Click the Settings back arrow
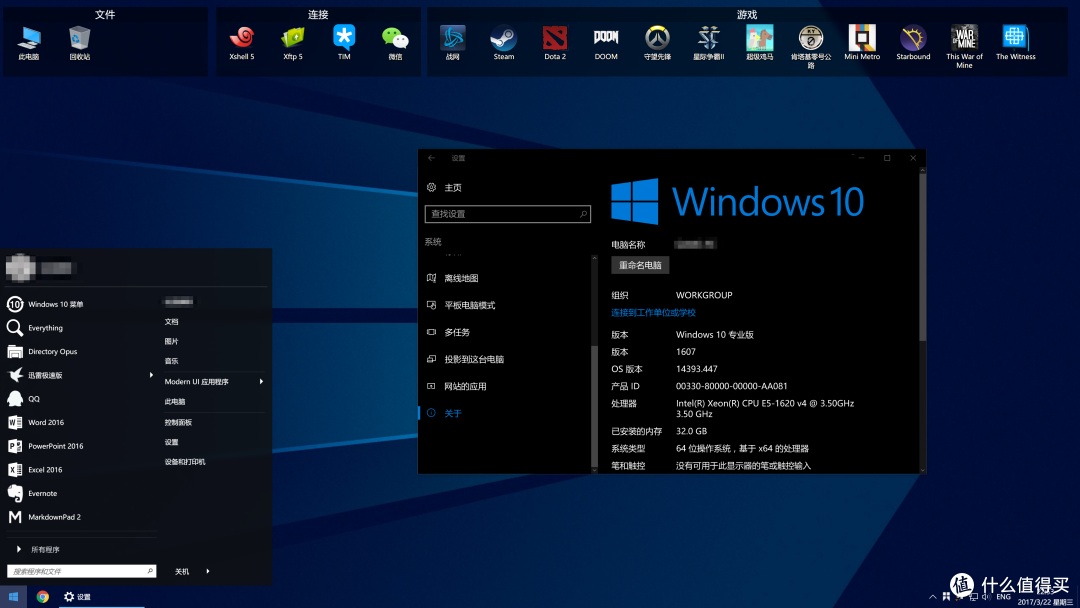Image resolution: width=1080 pixels, height=608 pixels. (x=431, y=158)
